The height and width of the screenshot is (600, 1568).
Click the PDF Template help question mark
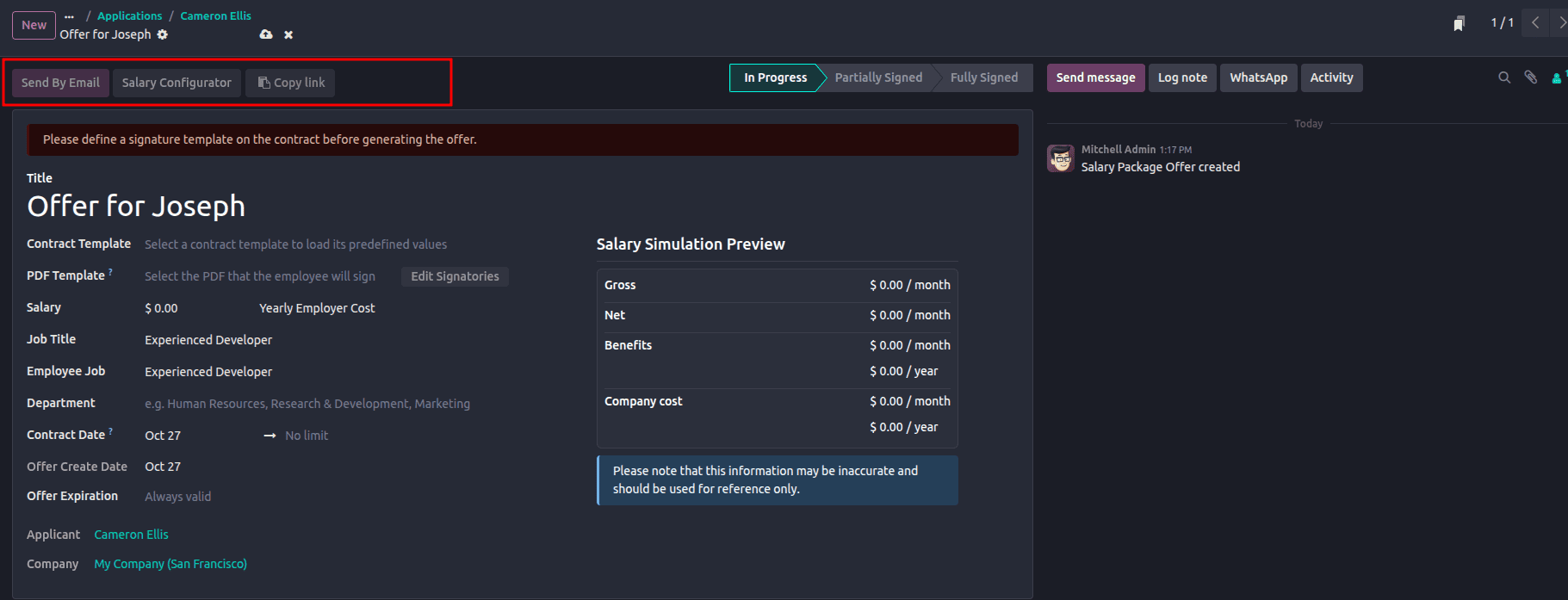click(110, 272)
